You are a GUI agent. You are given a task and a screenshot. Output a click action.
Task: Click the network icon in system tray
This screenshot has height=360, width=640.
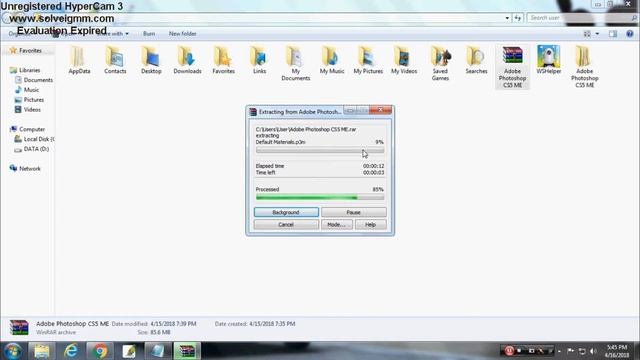click(x=582, y=351)
